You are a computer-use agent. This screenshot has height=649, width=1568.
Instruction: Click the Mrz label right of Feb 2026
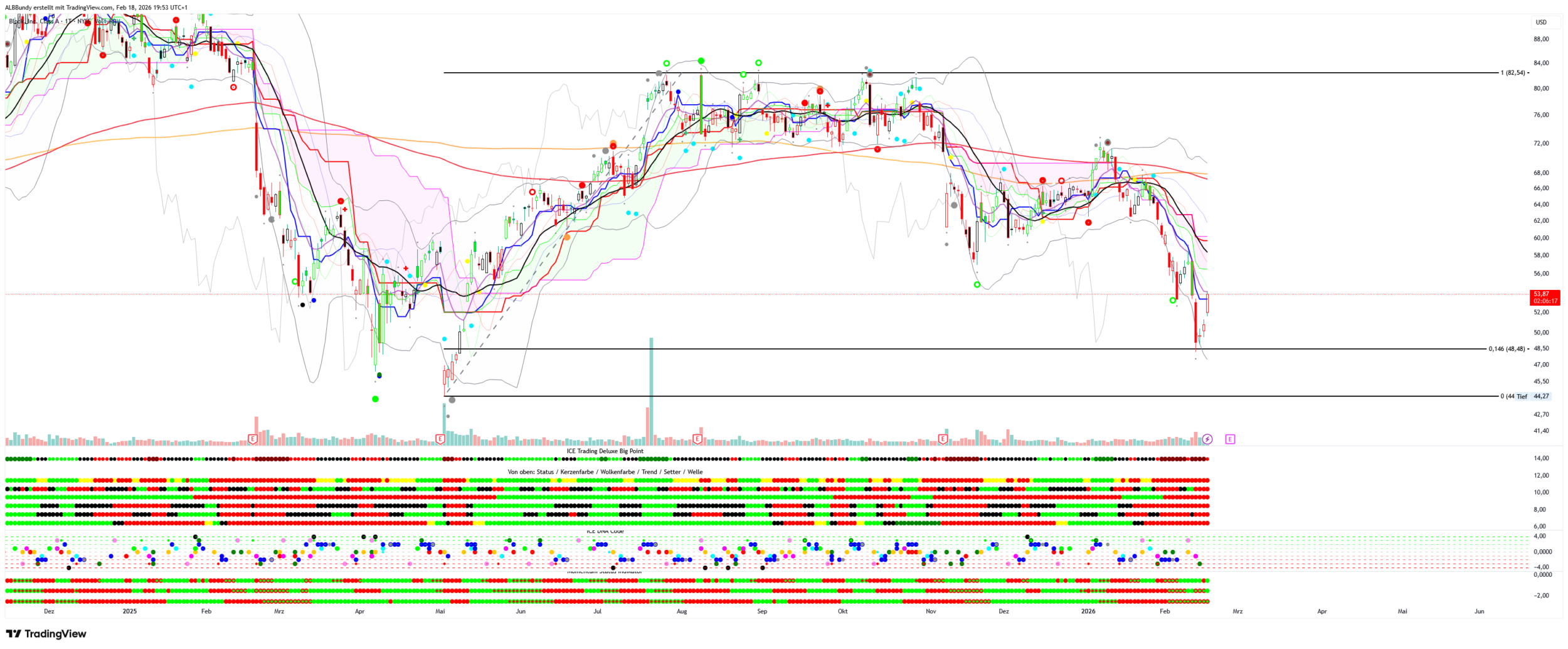click(1237, 611)
